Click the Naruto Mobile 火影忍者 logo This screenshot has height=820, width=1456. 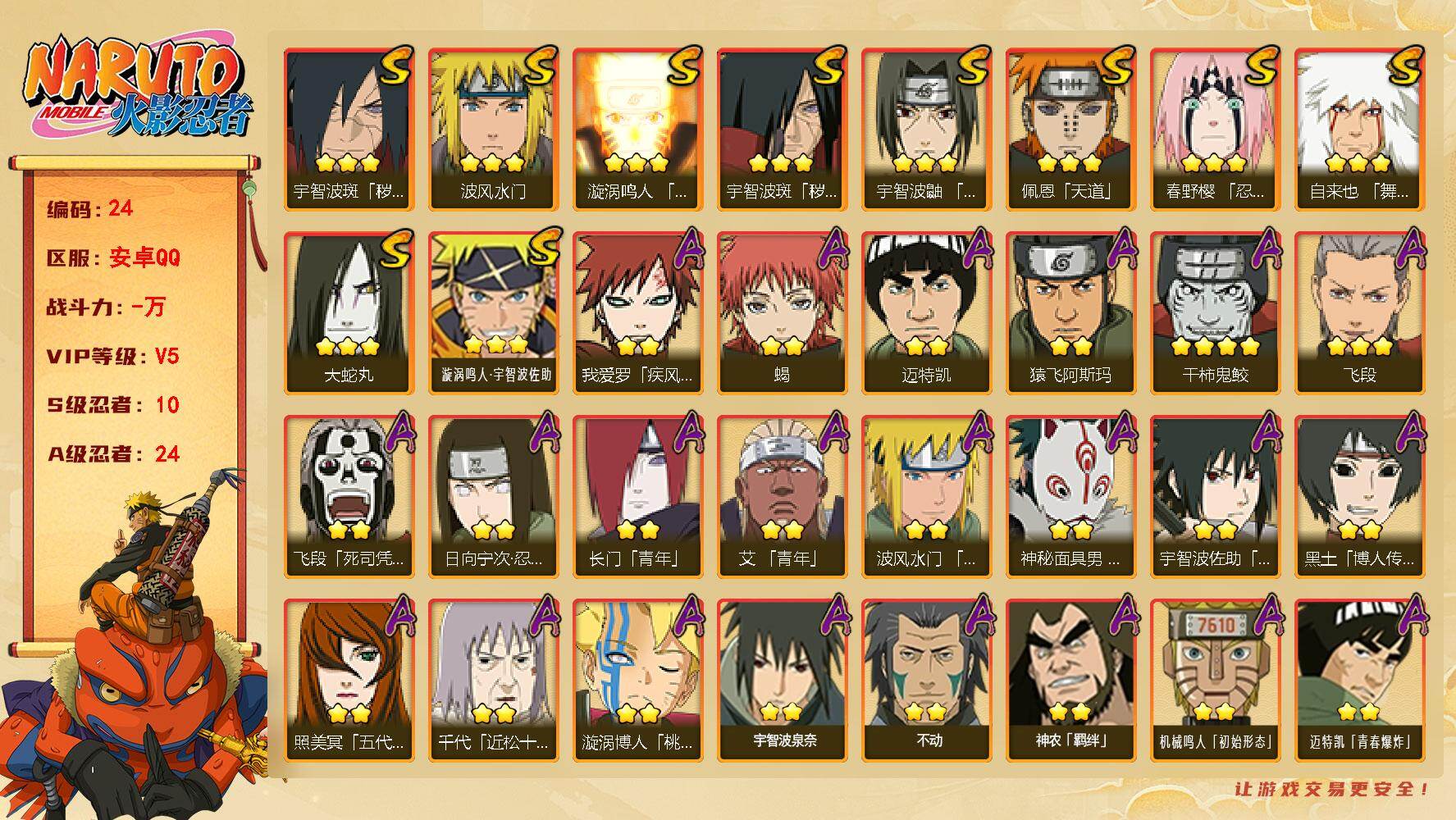pos(138,89)
